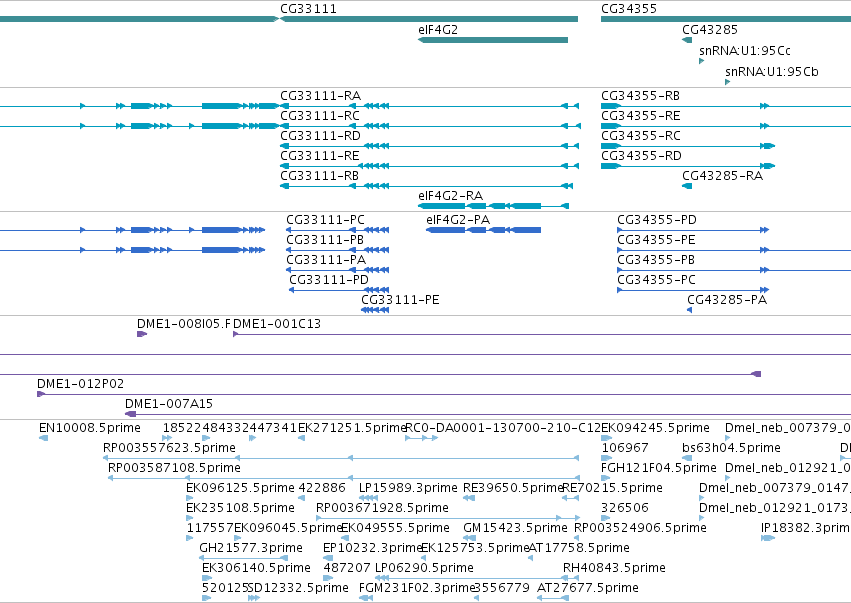The image size is (851, 603).
Task: Select BAC clone DME1-001C13
Action: [x=277, y=324]
